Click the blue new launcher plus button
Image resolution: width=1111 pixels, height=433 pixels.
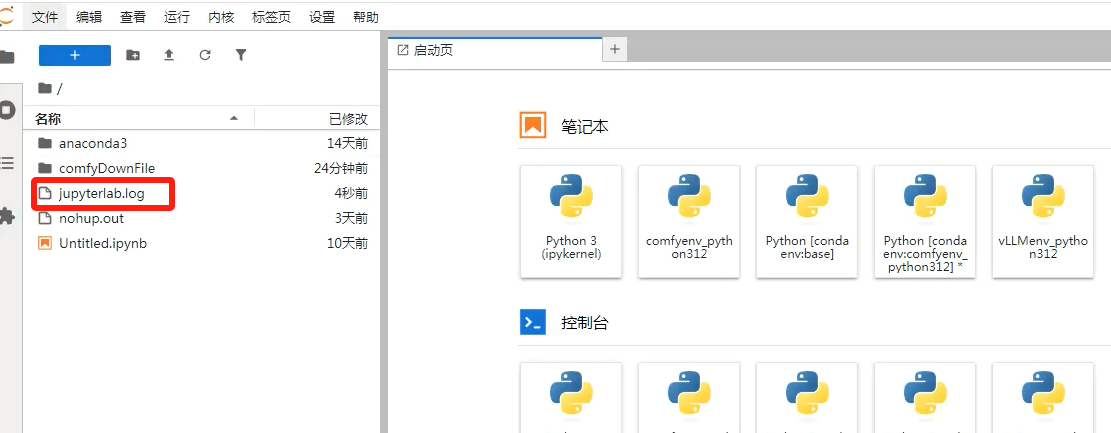click(x=75, y=55)
